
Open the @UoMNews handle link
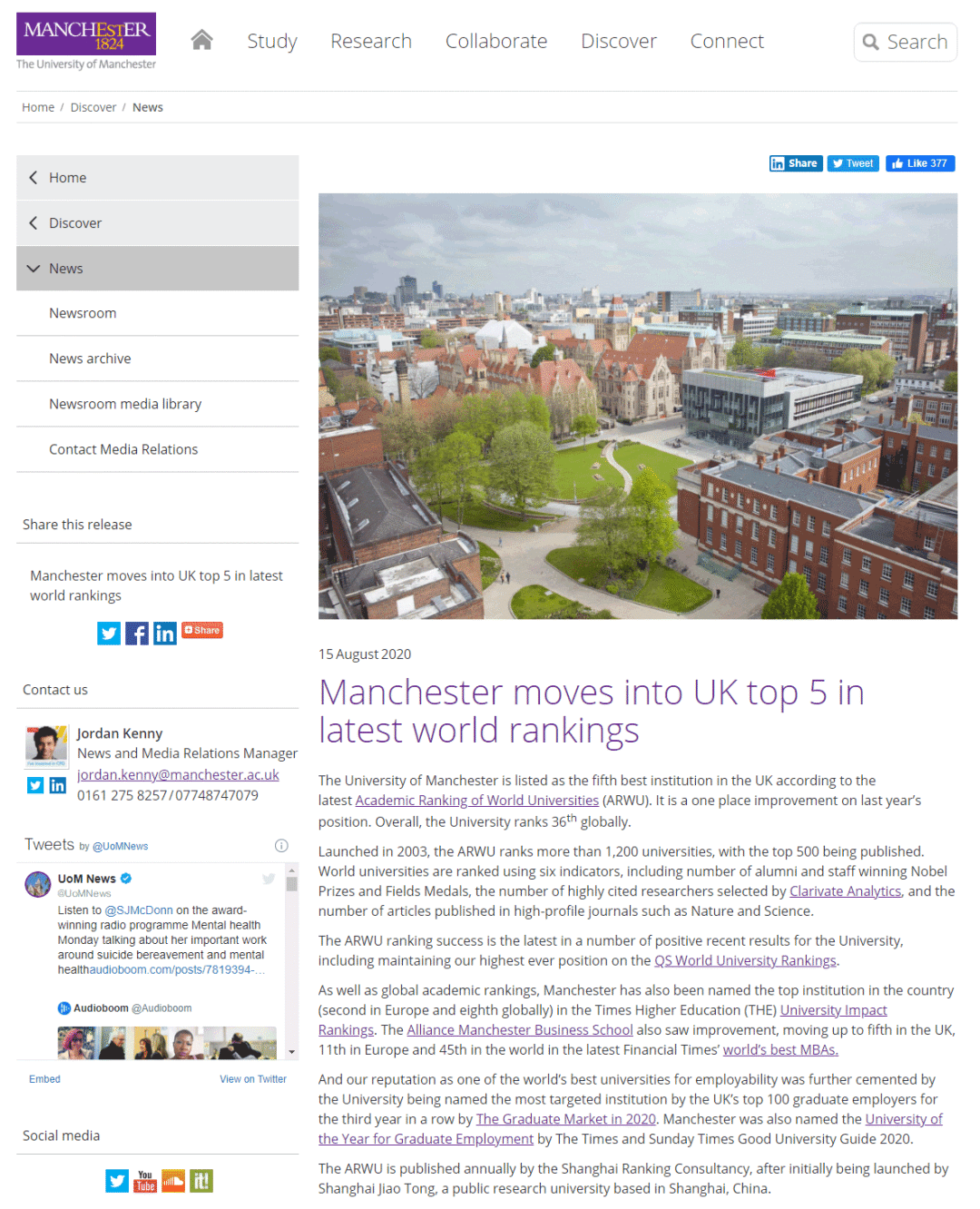point(120,846)
